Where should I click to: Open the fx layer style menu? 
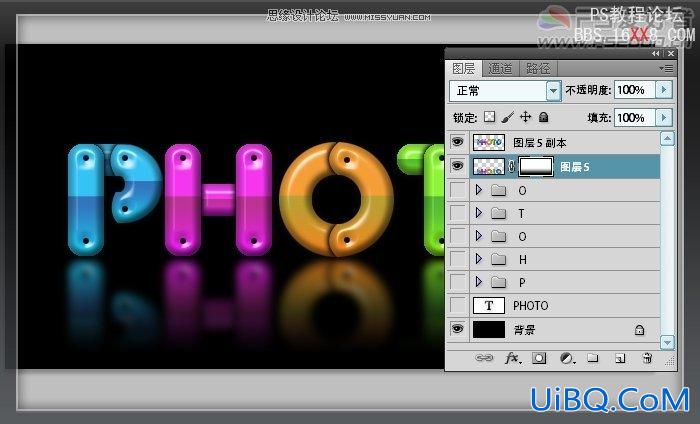(x=512, y=357)
